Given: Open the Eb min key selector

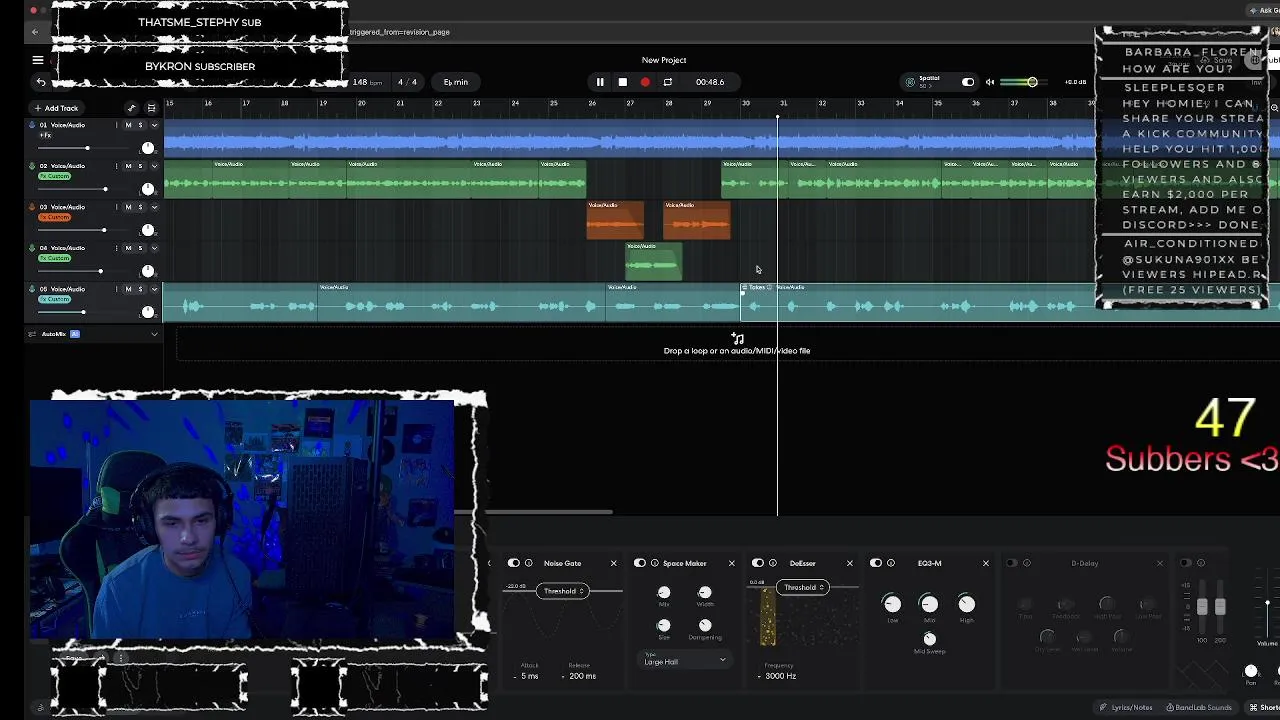Looking at the screenshot, I should [x=456, y=82].
